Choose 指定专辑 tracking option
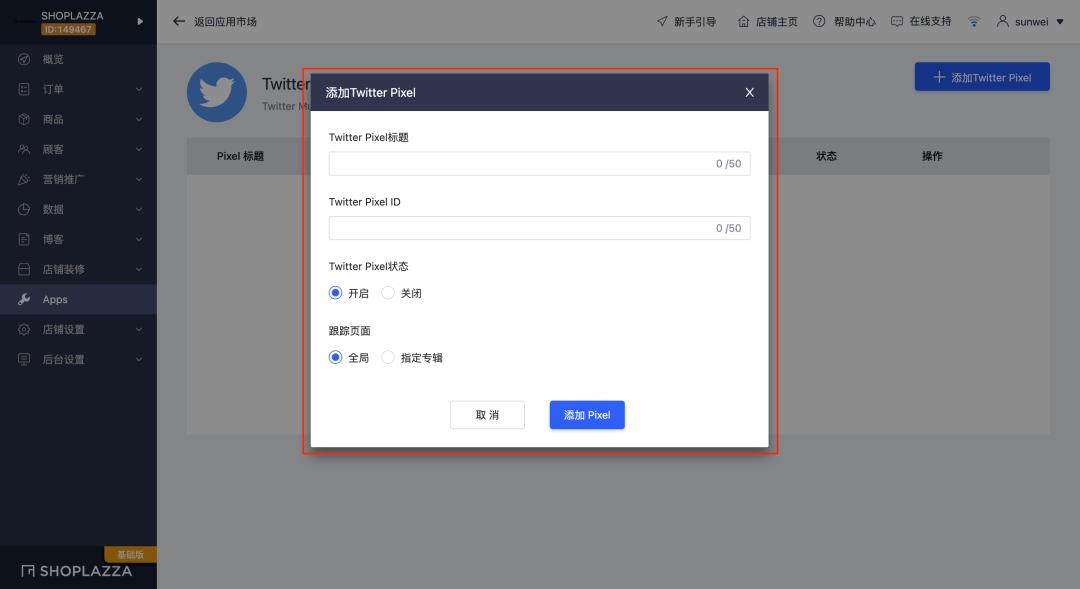Screen dimensions: 1080x589 click(387, 356)
